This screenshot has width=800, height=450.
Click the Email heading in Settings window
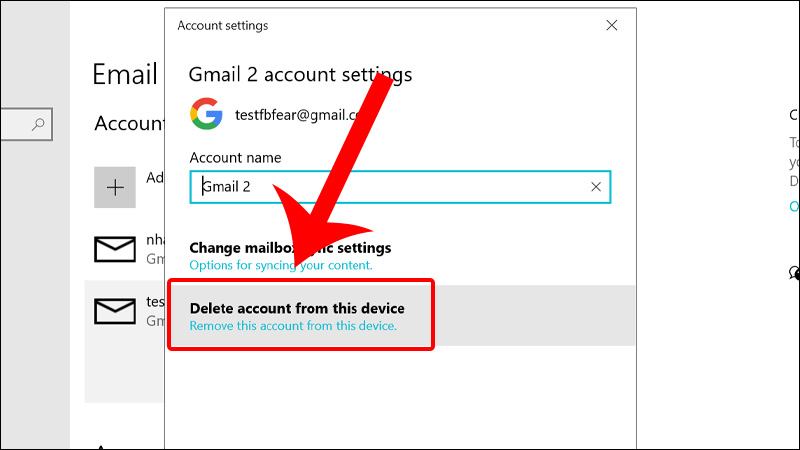[x=125, y=74]
